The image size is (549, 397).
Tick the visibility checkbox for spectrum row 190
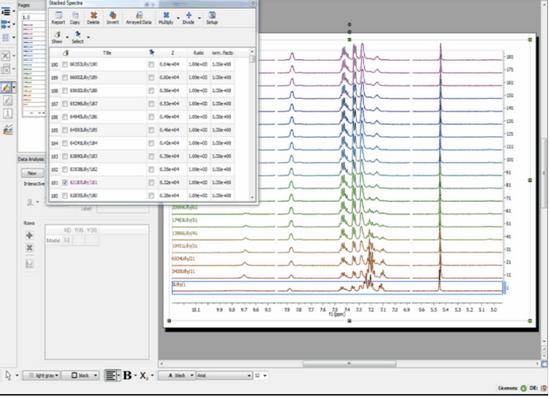tap(65, 64)
